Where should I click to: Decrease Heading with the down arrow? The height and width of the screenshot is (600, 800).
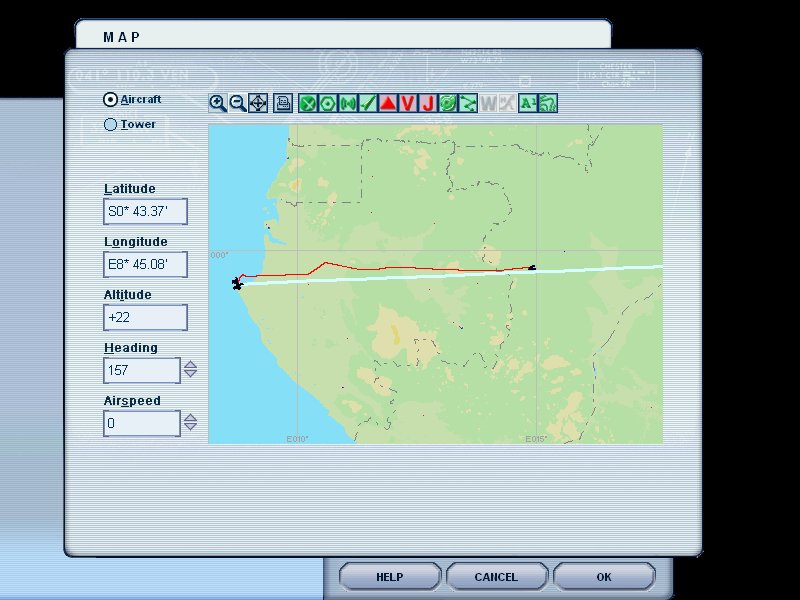pos(190,374)
